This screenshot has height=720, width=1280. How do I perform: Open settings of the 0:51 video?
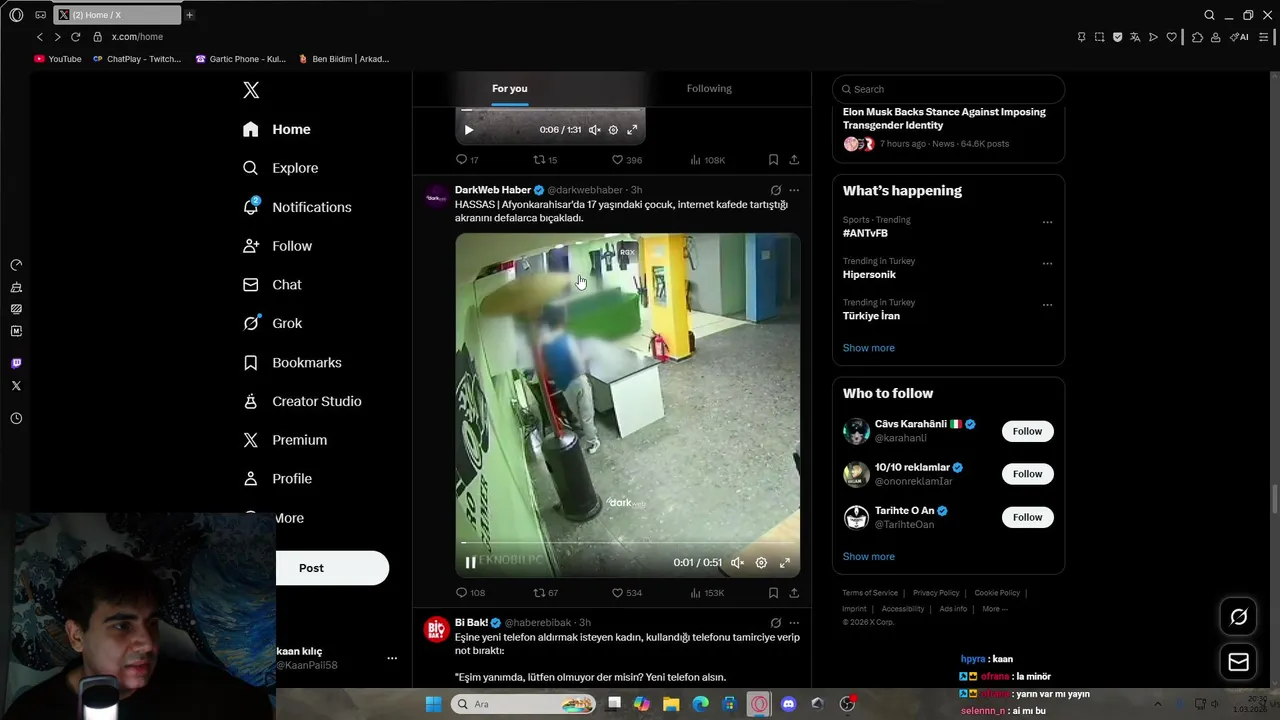(761, 563)
